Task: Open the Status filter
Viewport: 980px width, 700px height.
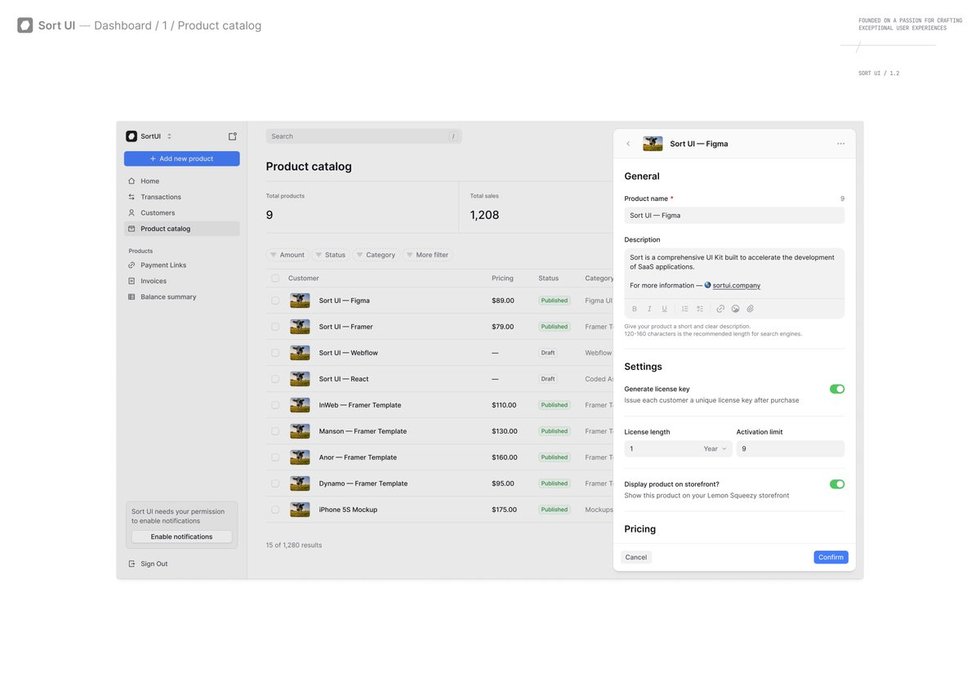Action: 331,255
